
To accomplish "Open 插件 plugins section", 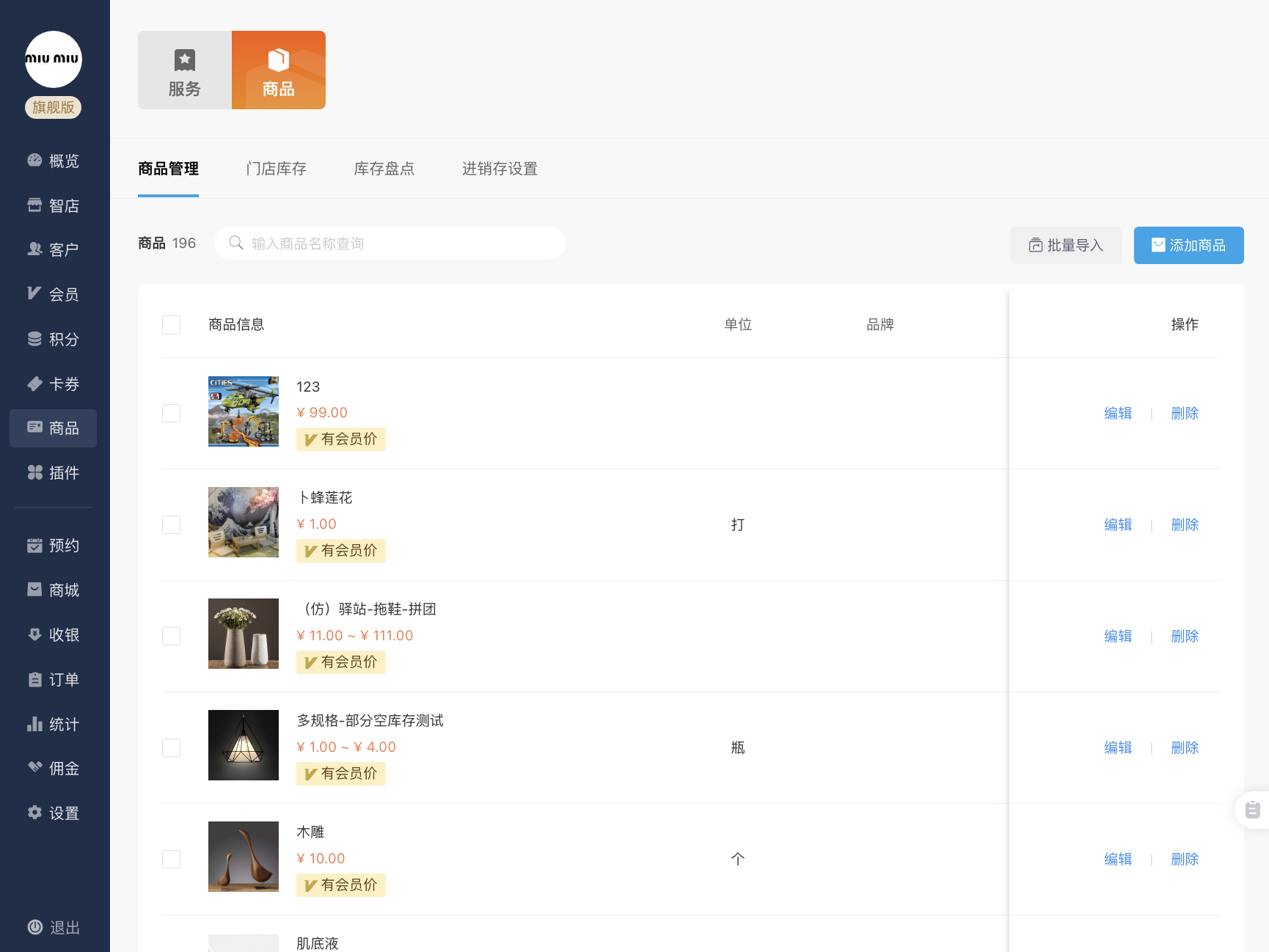I will [54, 473].
